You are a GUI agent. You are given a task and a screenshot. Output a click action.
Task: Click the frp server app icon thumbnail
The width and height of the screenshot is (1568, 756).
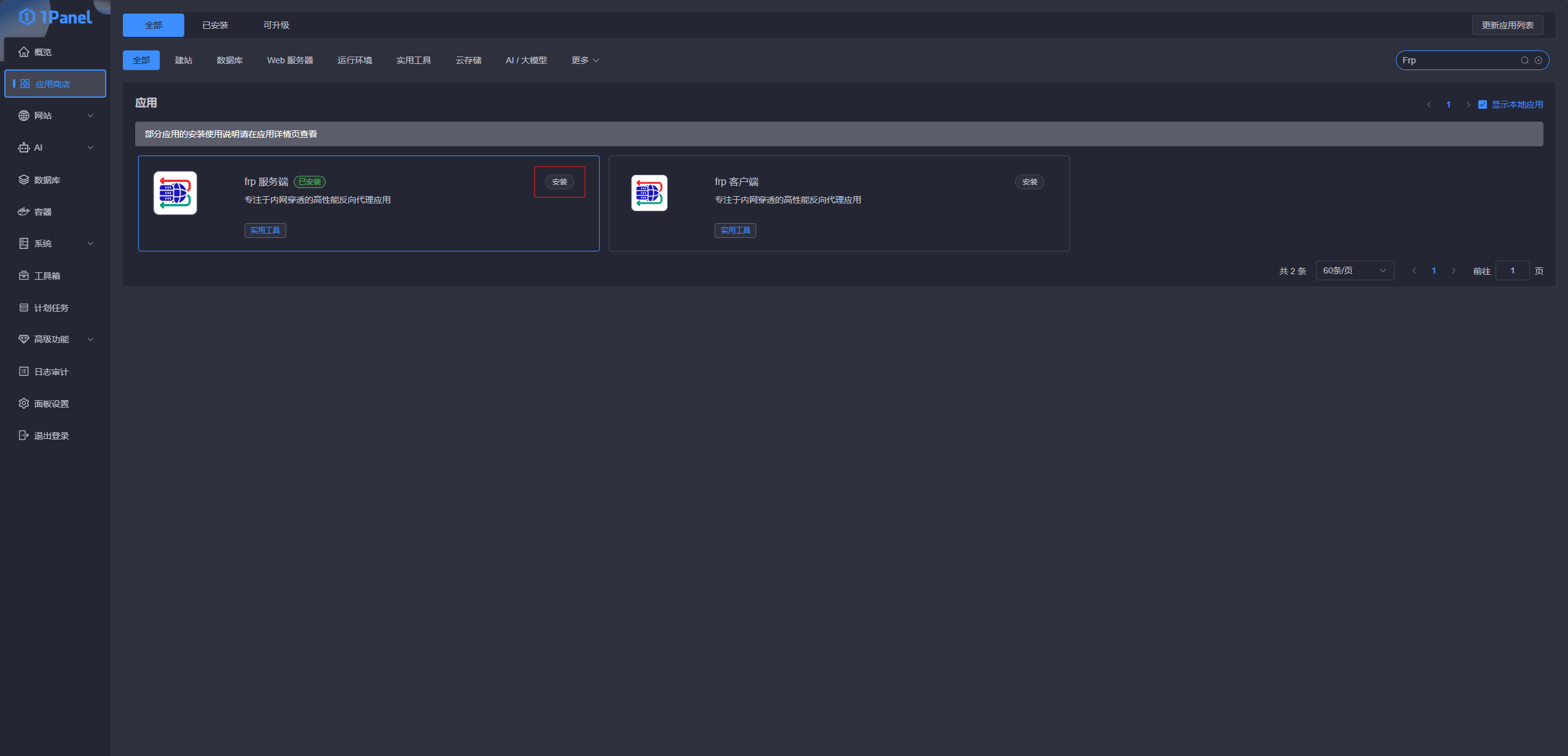[175, 193]
